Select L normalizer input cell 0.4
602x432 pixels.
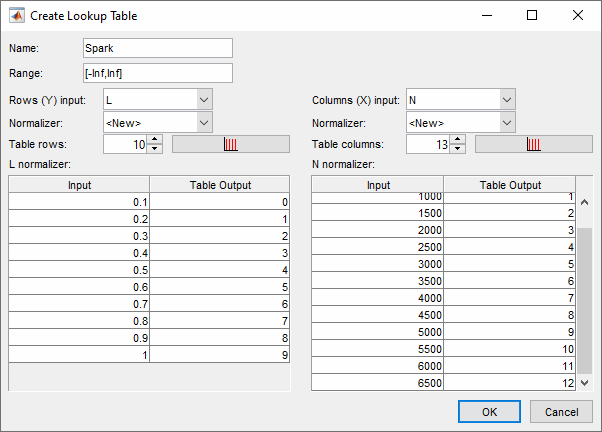(79, 253)
